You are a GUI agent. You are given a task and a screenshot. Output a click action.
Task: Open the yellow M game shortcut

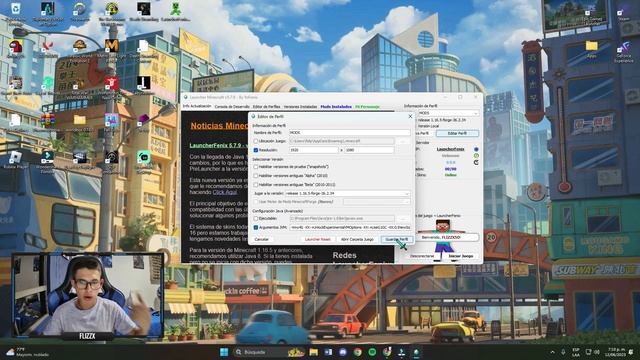111,45
